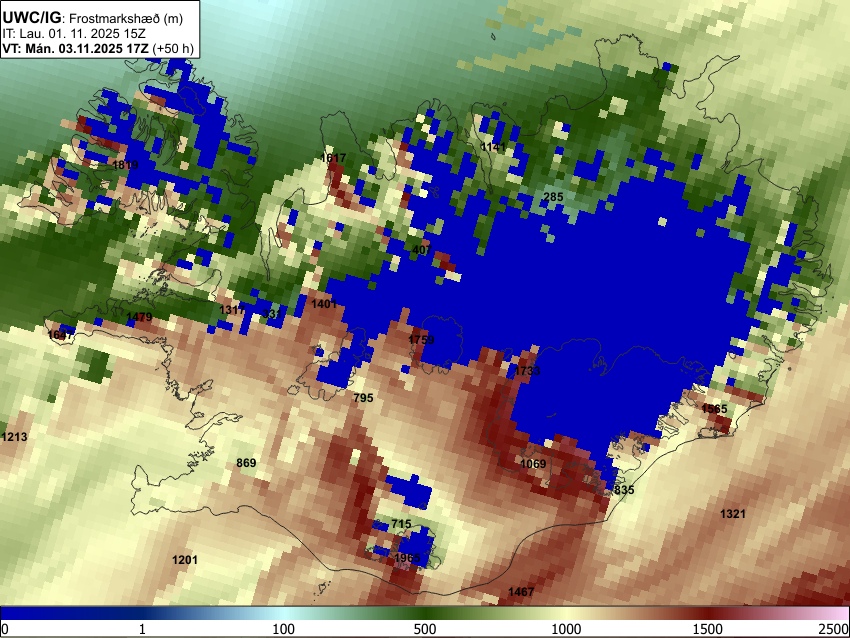The width and height of the screenshot is (850, 638).
Task: Click the map value label 1401
Action: (324, 304)
